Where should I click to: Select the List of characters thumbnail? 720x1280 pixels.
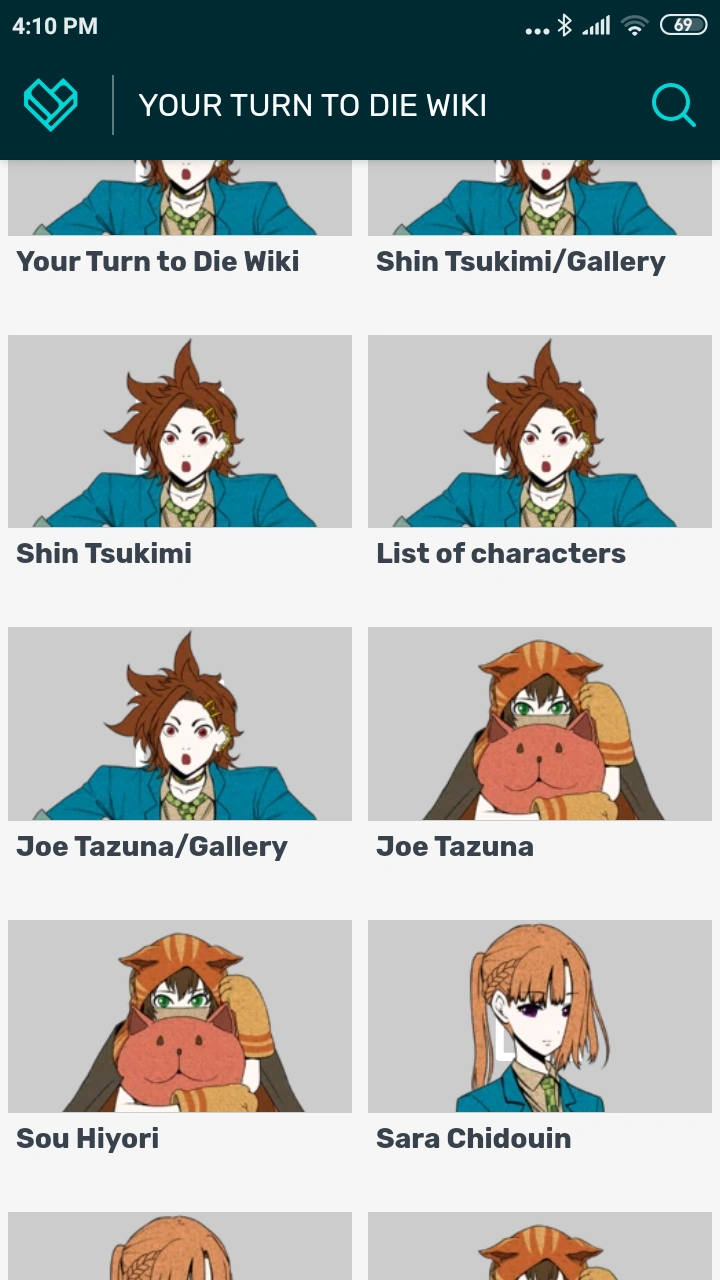tap(540, 431)
